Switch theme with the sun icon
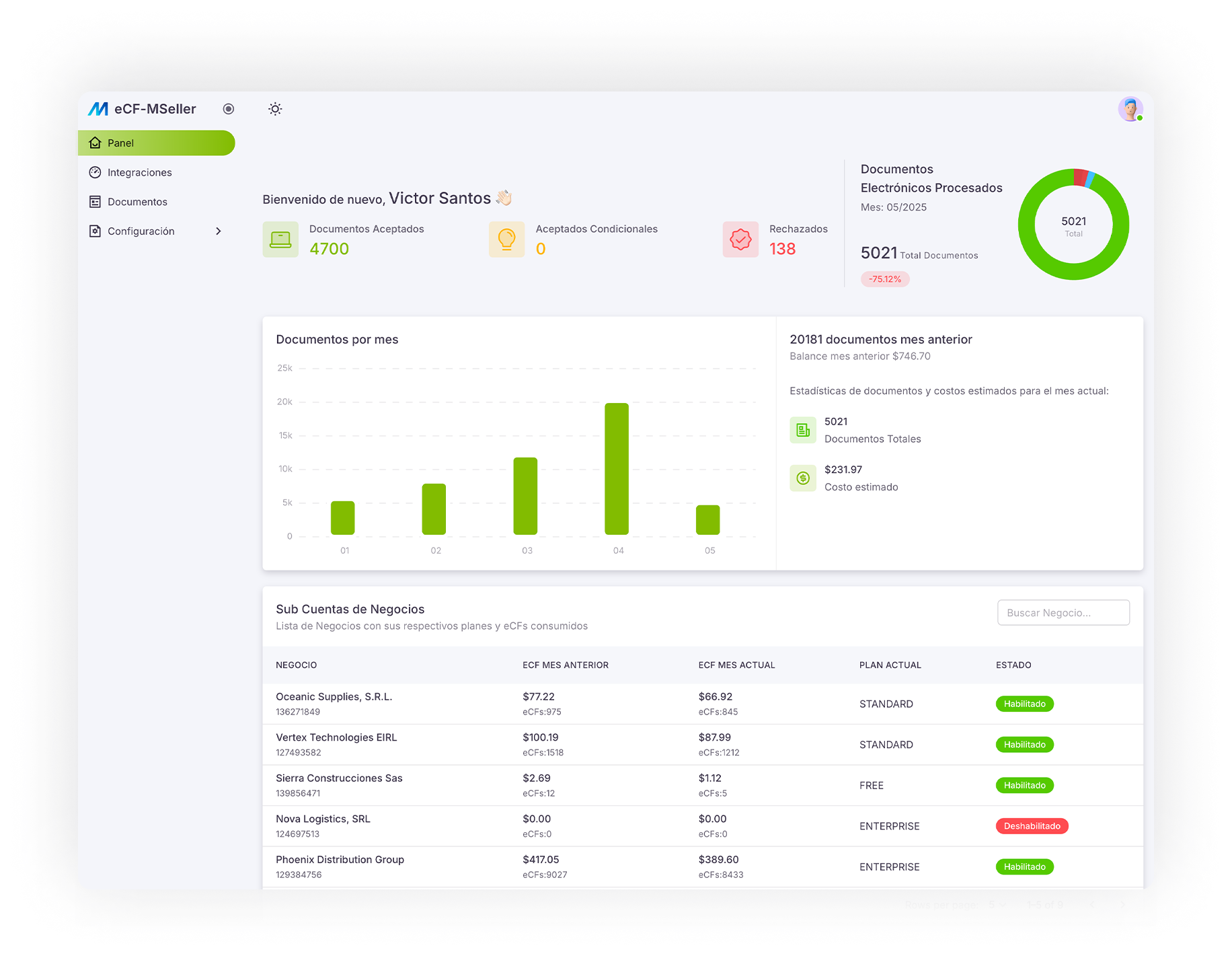This screenshot has width=1232, height=954. pyautogui.click(x=275, y=109)
